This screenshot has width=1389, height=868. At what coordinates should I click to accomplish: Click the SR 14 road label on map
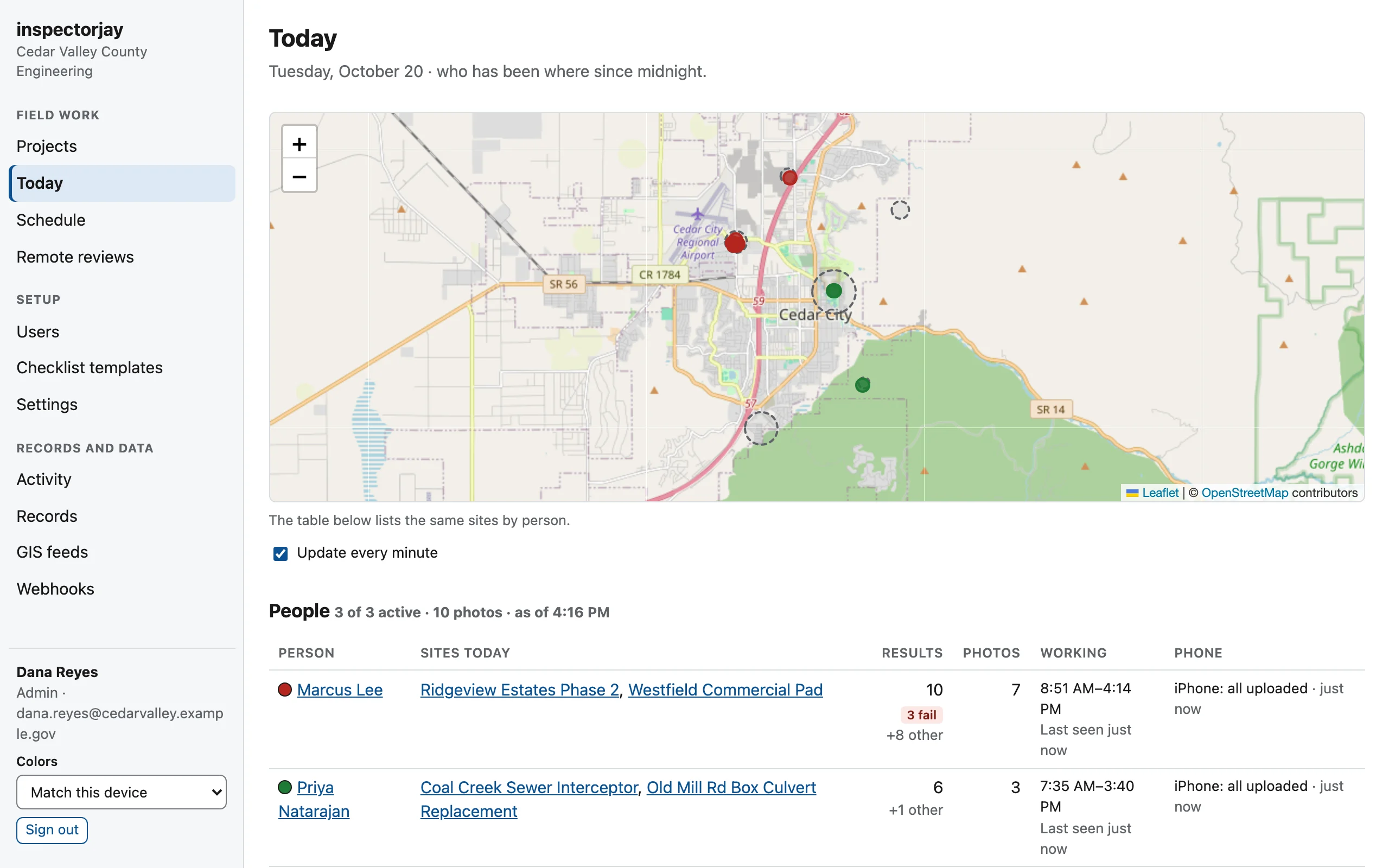pyautogui.click(x=1050, y=409)
